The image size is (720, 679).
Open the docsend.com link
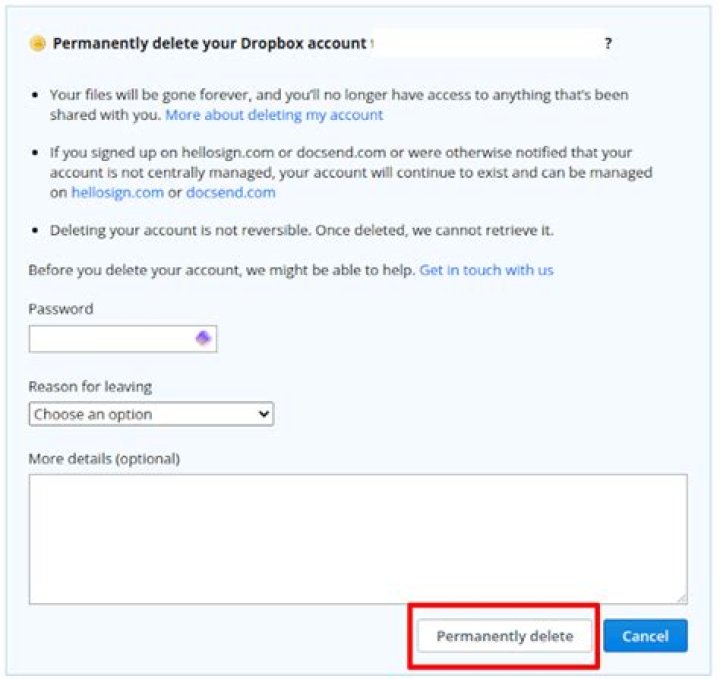pyautogui.click(x=230, y=192)
